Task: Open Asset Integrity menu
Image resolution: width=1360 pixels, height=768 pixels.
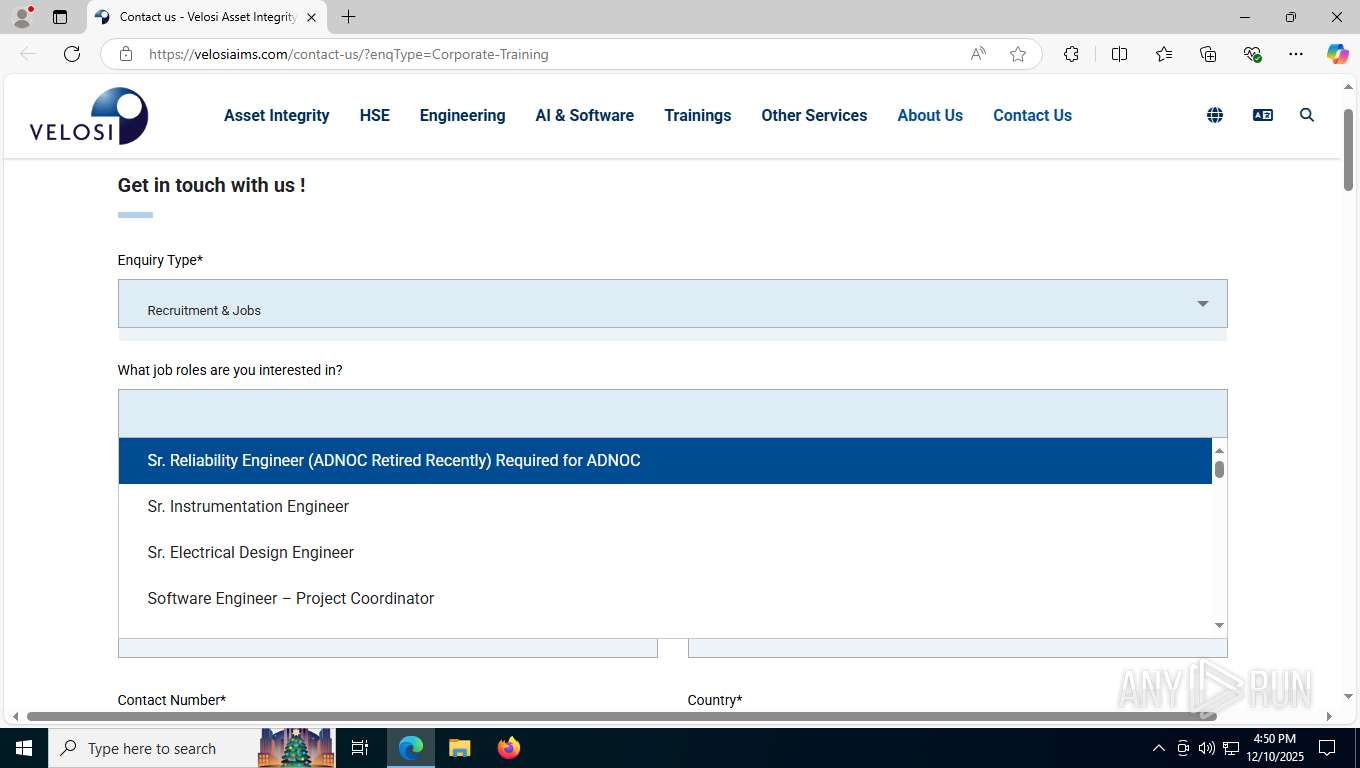Action: (x=277, y=115)
